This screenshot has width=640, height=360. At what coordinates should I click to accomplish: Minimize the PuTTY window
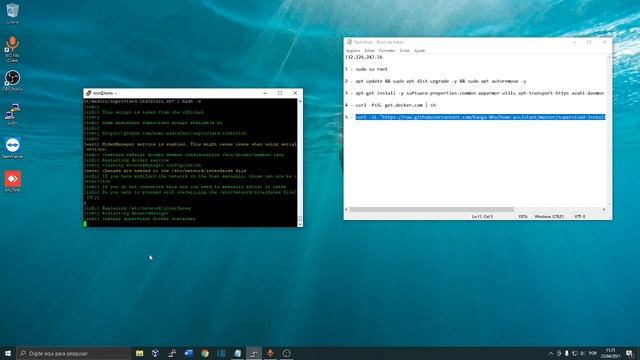(x=265, y=93)
